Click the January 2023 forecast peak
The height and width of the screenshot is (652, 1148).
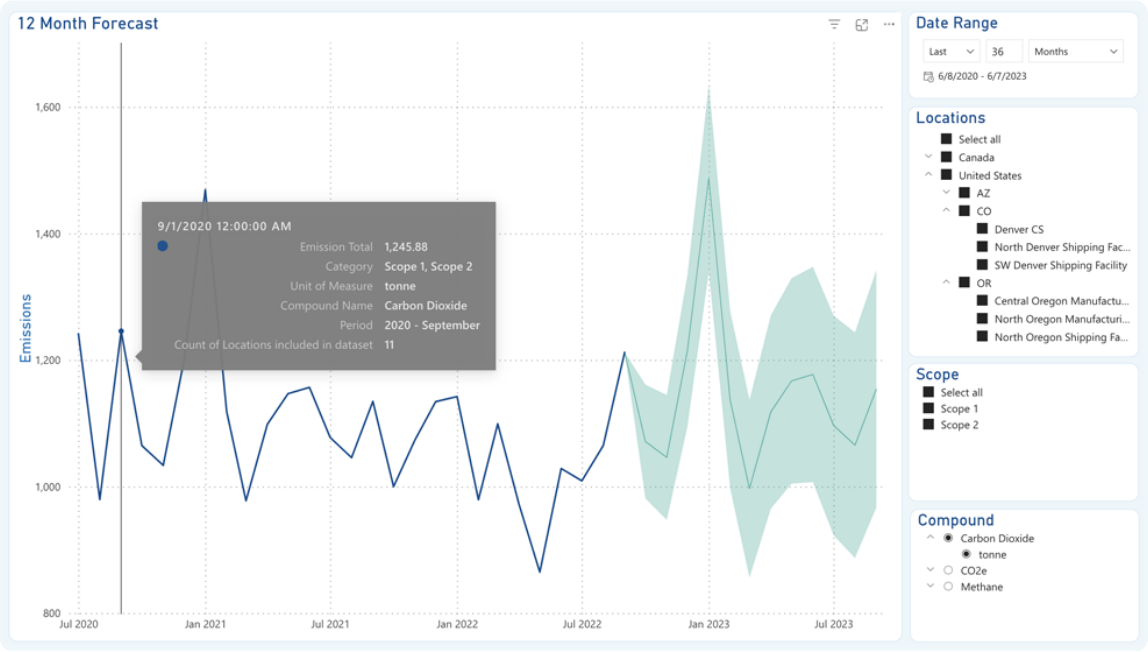709,178
